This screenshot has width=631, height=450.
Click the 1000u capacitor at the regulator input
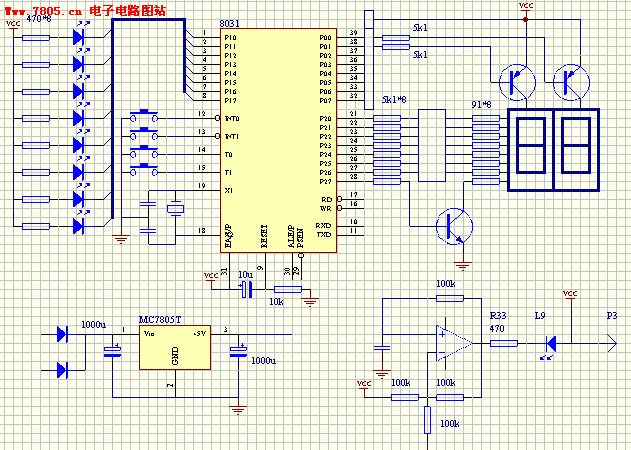112,350
